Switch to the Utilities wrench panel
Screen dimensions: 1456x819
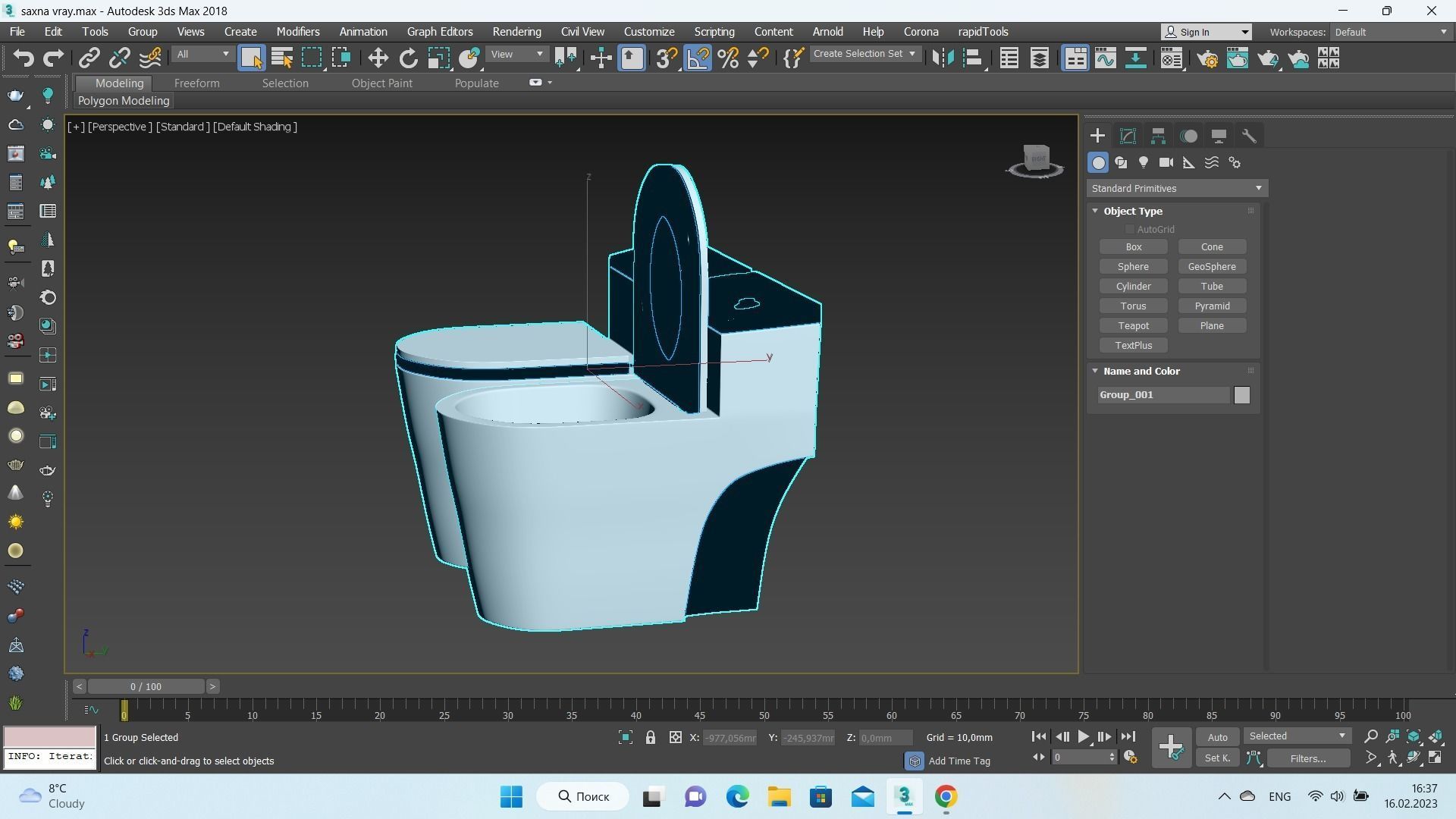1249,136
